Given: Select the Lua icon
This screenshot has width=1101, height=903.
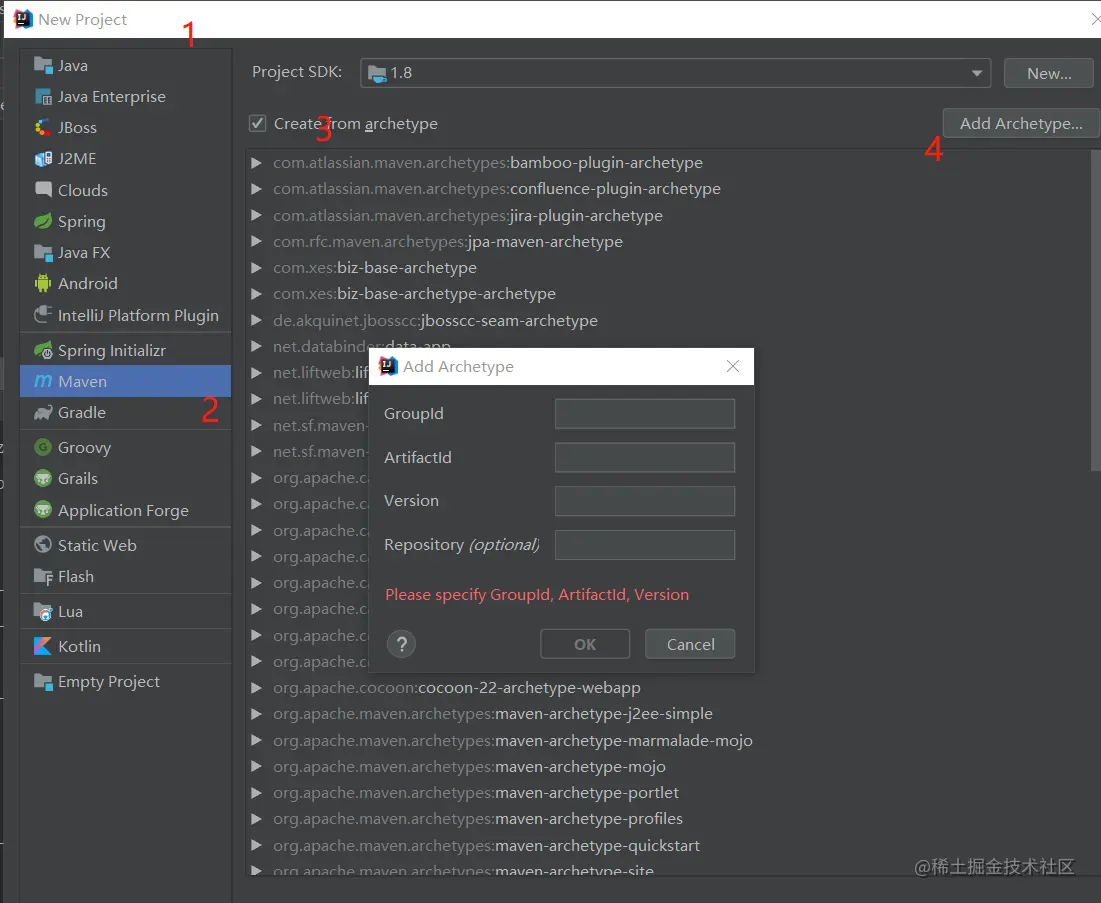Looking at the screenshot, I should coord(44,612).
